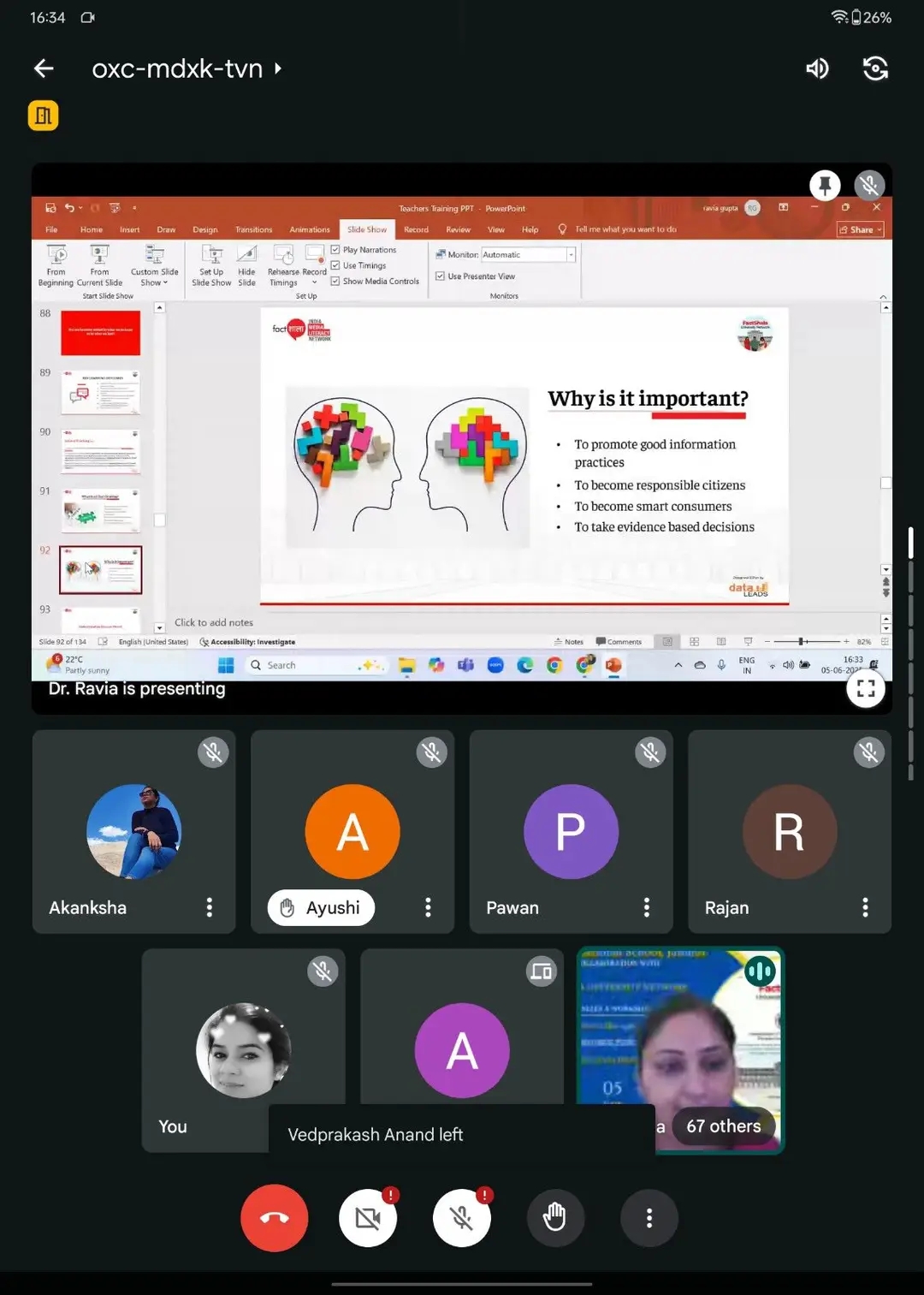924x1295 pixels.
Task: Go back using the arrow icon
Action: (x=44, y=68)
